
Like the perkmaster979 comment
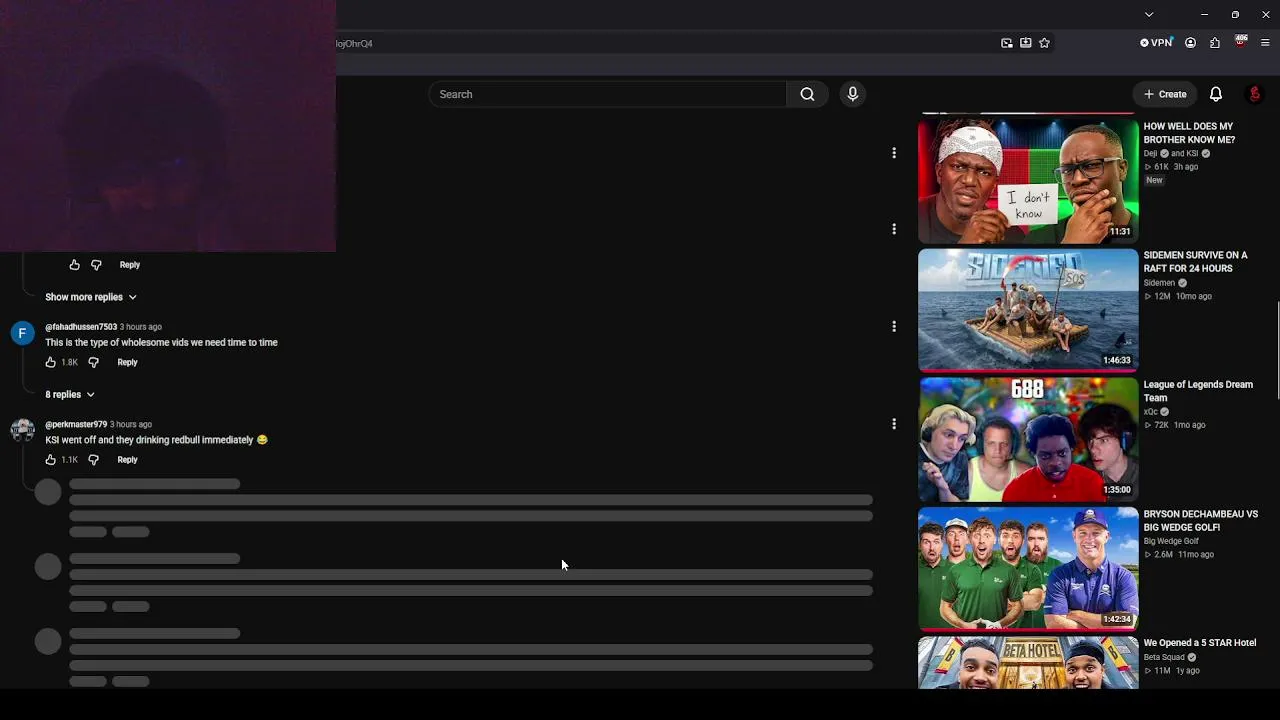tap(51, 460)
